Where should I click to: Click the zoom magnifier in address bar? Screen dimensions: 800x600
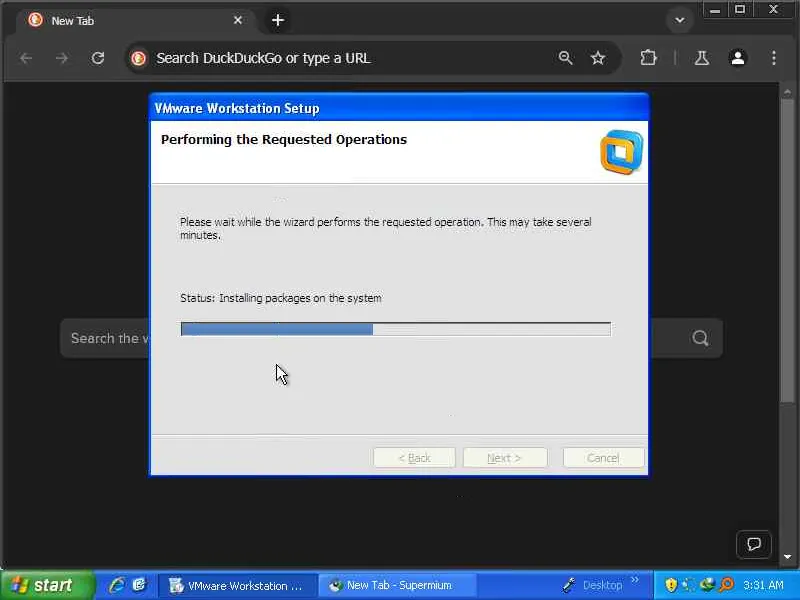click(x=565, y=58)
